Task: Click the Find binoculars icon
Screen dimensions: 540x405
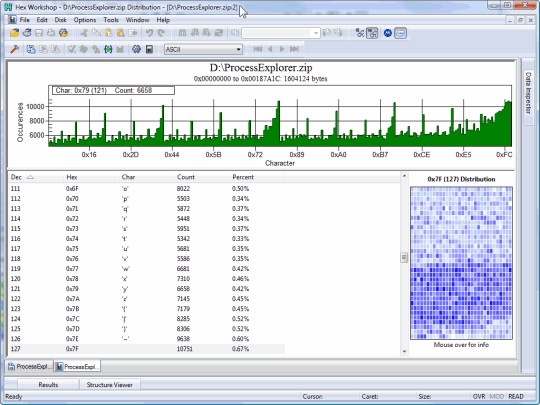Action: 182,33
